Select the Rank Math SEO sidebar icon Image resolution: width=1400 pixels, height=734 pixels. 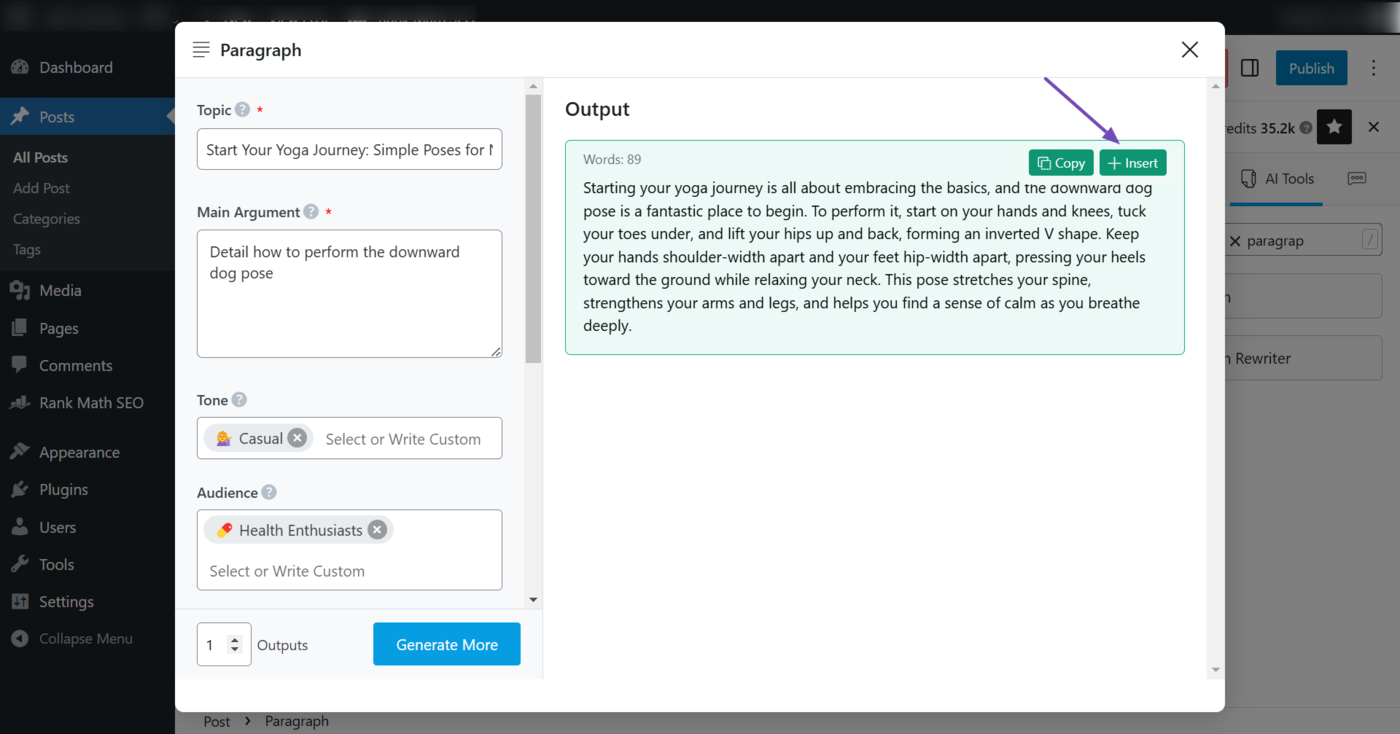19,402
